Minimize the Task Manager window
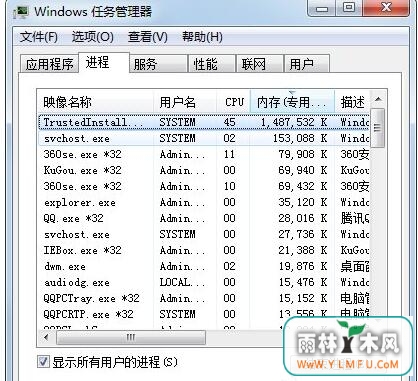The height and width of the screenshot is (381, 418). [x=321, y=8]
